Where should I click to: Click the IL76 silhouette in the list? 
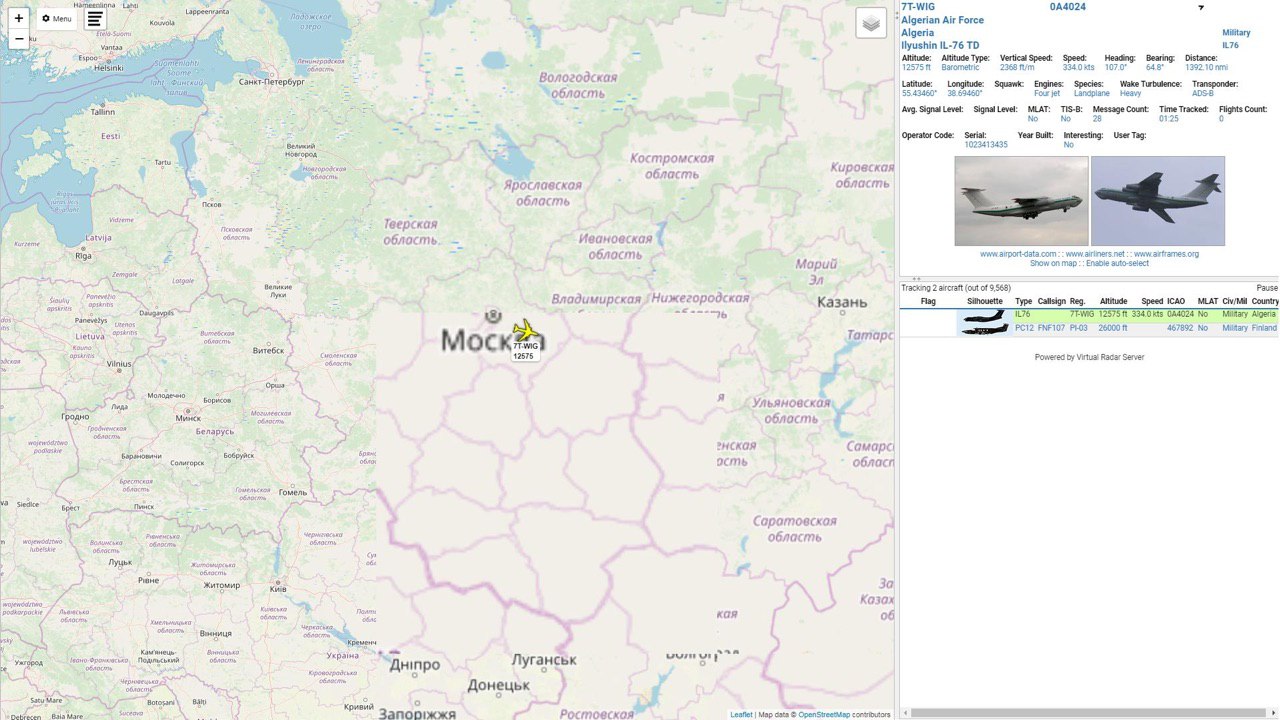click(x=985, y=315)
